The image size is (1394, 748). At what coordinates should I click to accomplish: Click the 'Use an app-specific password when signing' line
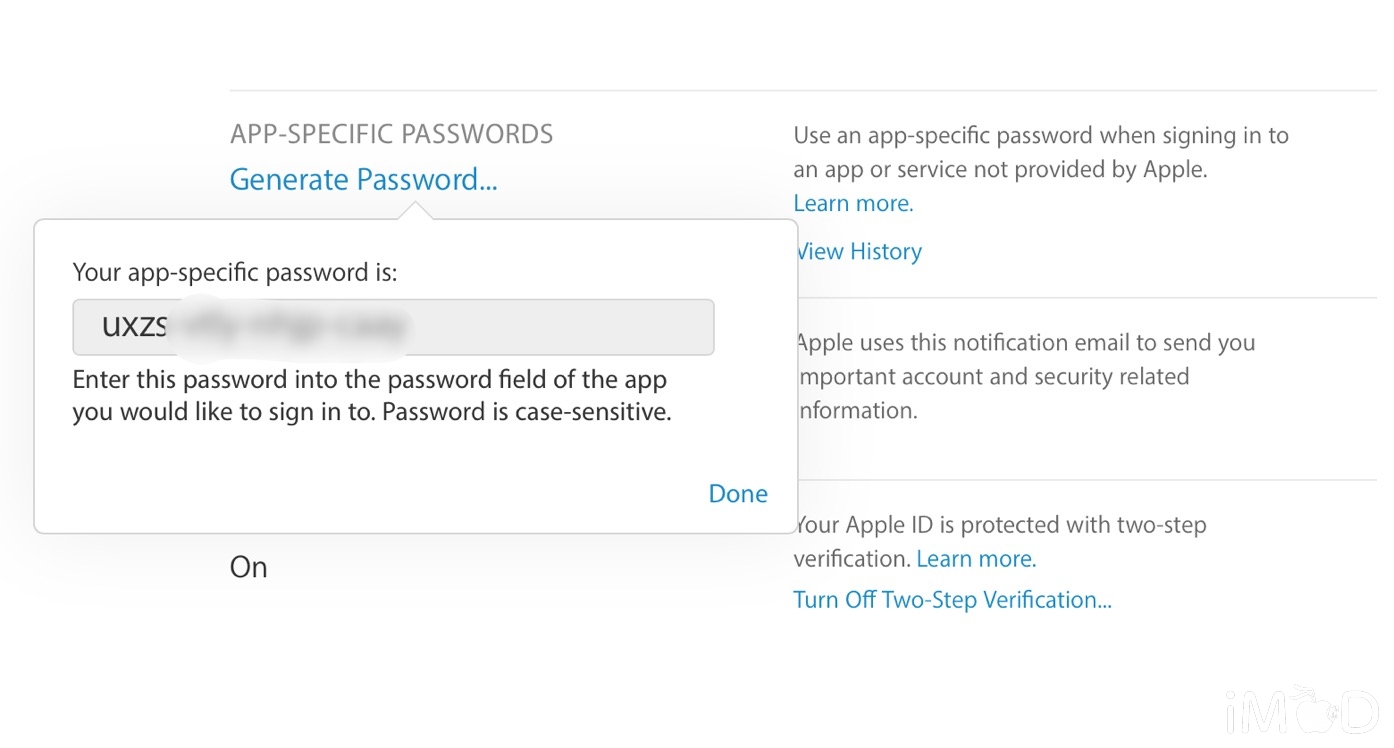pos(1041,135)
